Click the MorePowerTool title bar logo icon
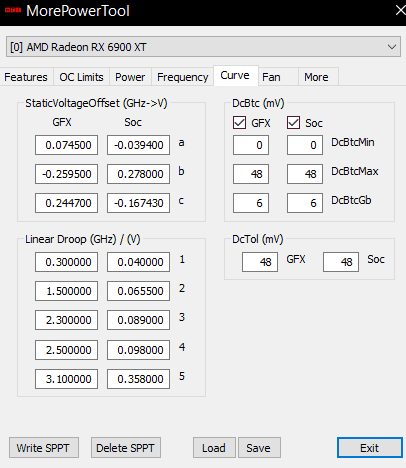This screenshot has height=468, width=406. [13, 10]
